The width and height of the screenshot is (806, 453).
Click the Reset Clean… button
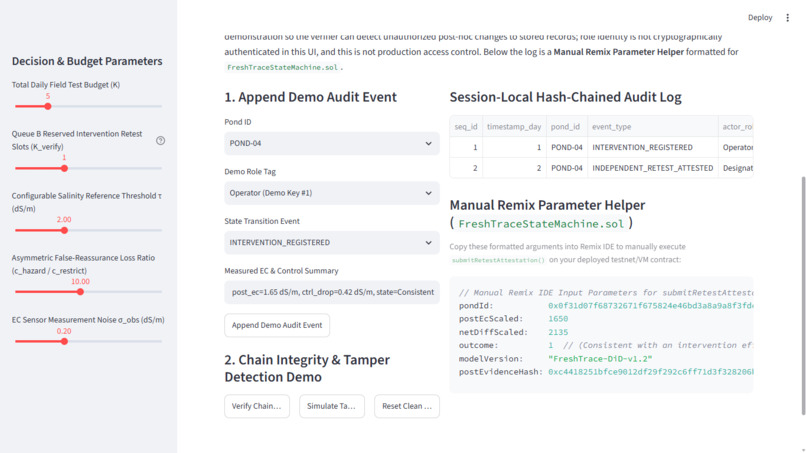click(407, 406)
